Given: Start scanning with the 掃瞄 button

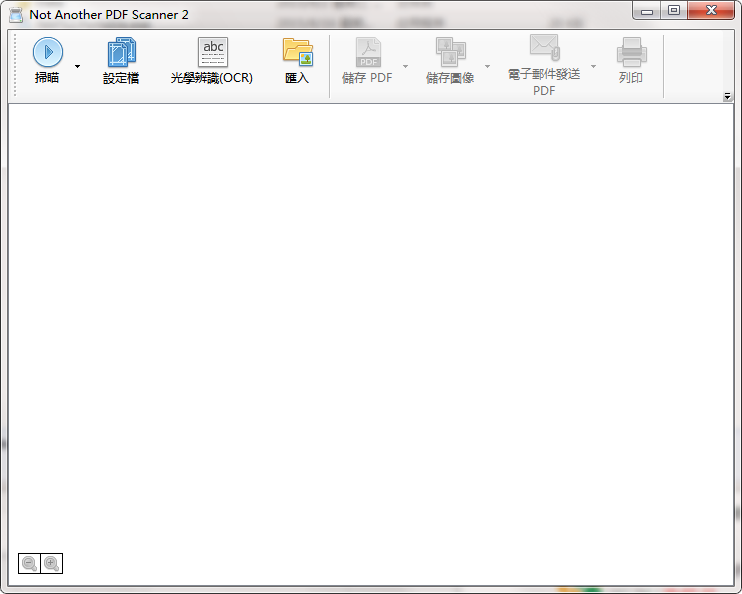Looking at the screenshot, I should tap(47, 62).
